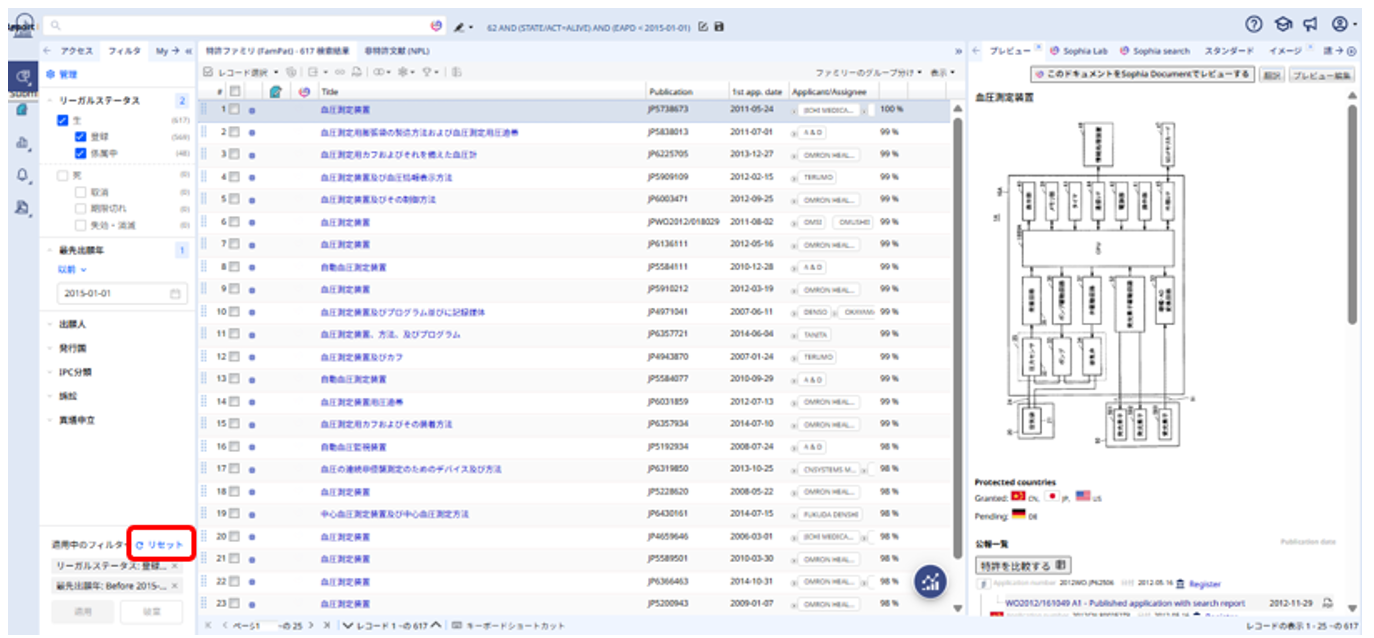This screenshot has height=638, width=1374.
Task: Open the graduation cap training icon
Action: pos(1283,25)
